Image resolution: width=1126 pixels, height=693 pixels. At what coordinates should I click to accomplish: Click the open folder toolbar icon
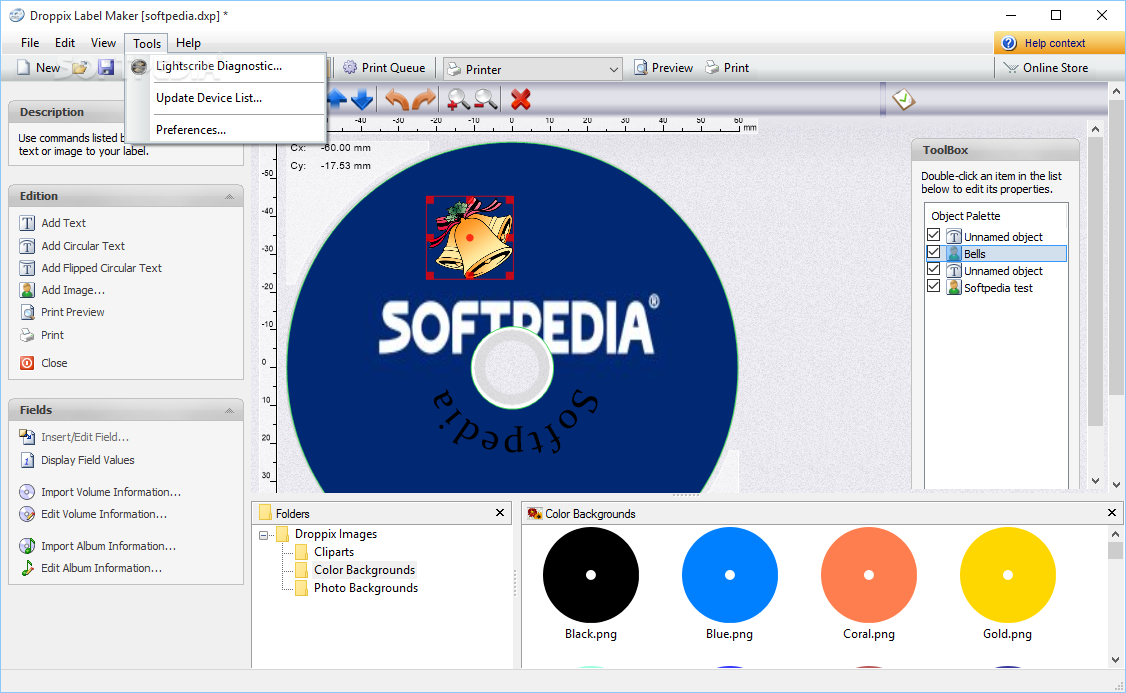click(x=80, y=68)
